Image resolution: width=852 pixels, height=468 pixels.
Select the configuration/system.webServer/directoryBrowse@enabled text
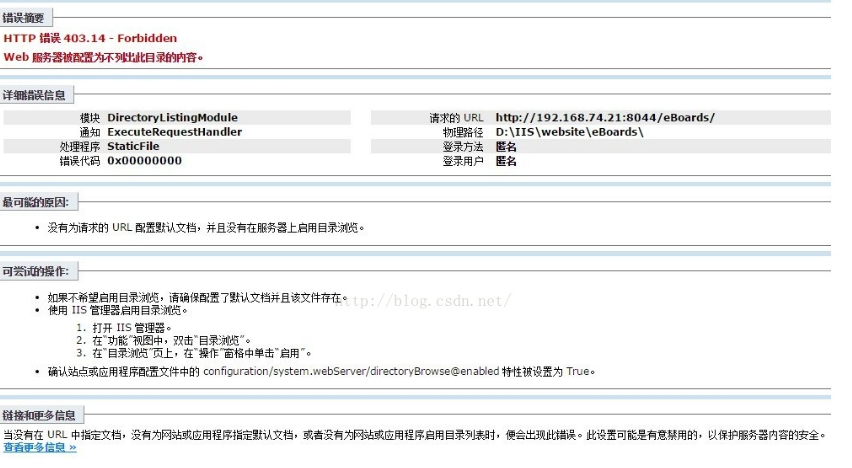click(351, 371)
